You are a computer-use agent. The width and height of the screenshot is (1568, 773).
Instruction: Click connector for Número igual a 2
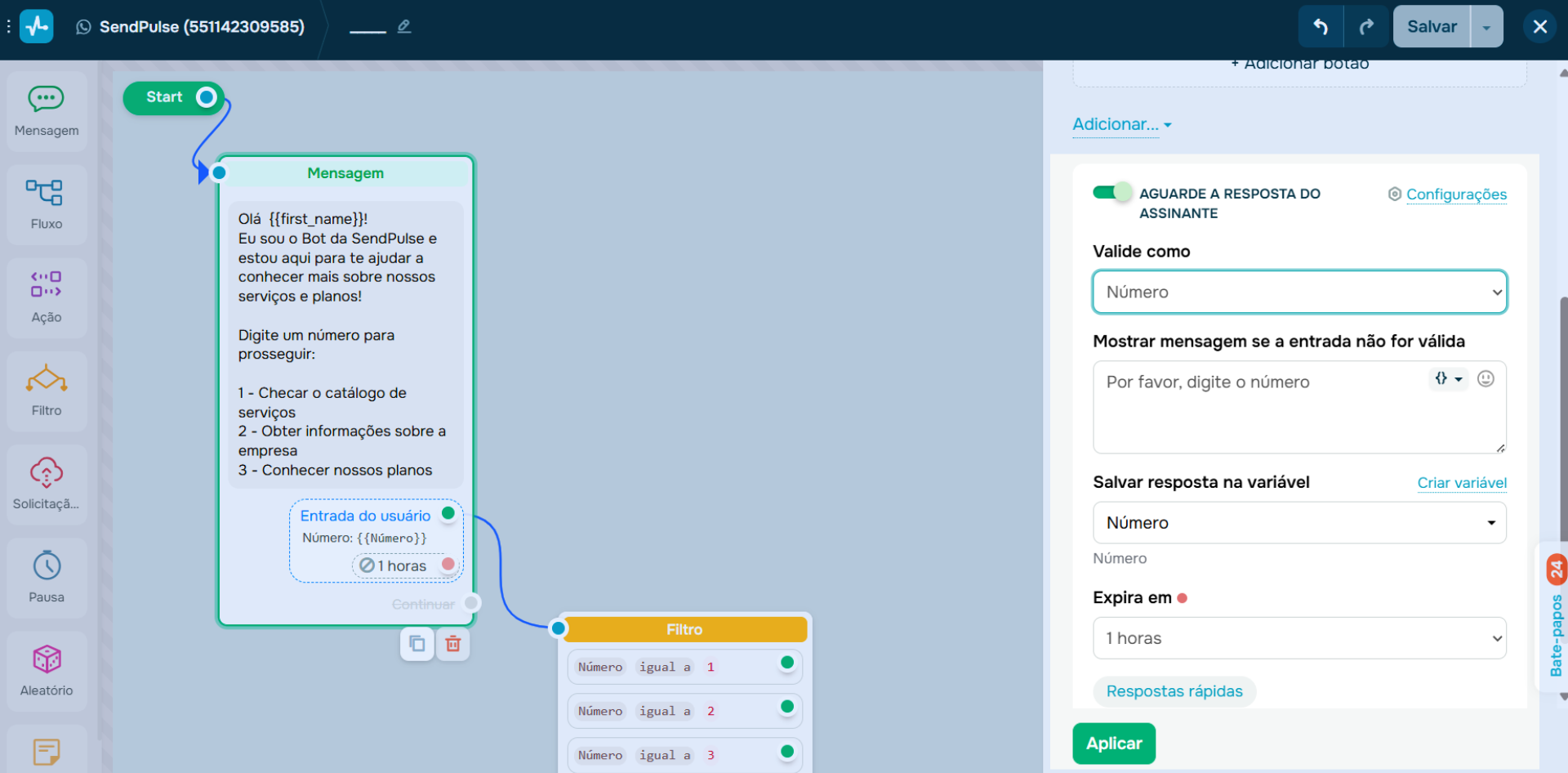787,707
